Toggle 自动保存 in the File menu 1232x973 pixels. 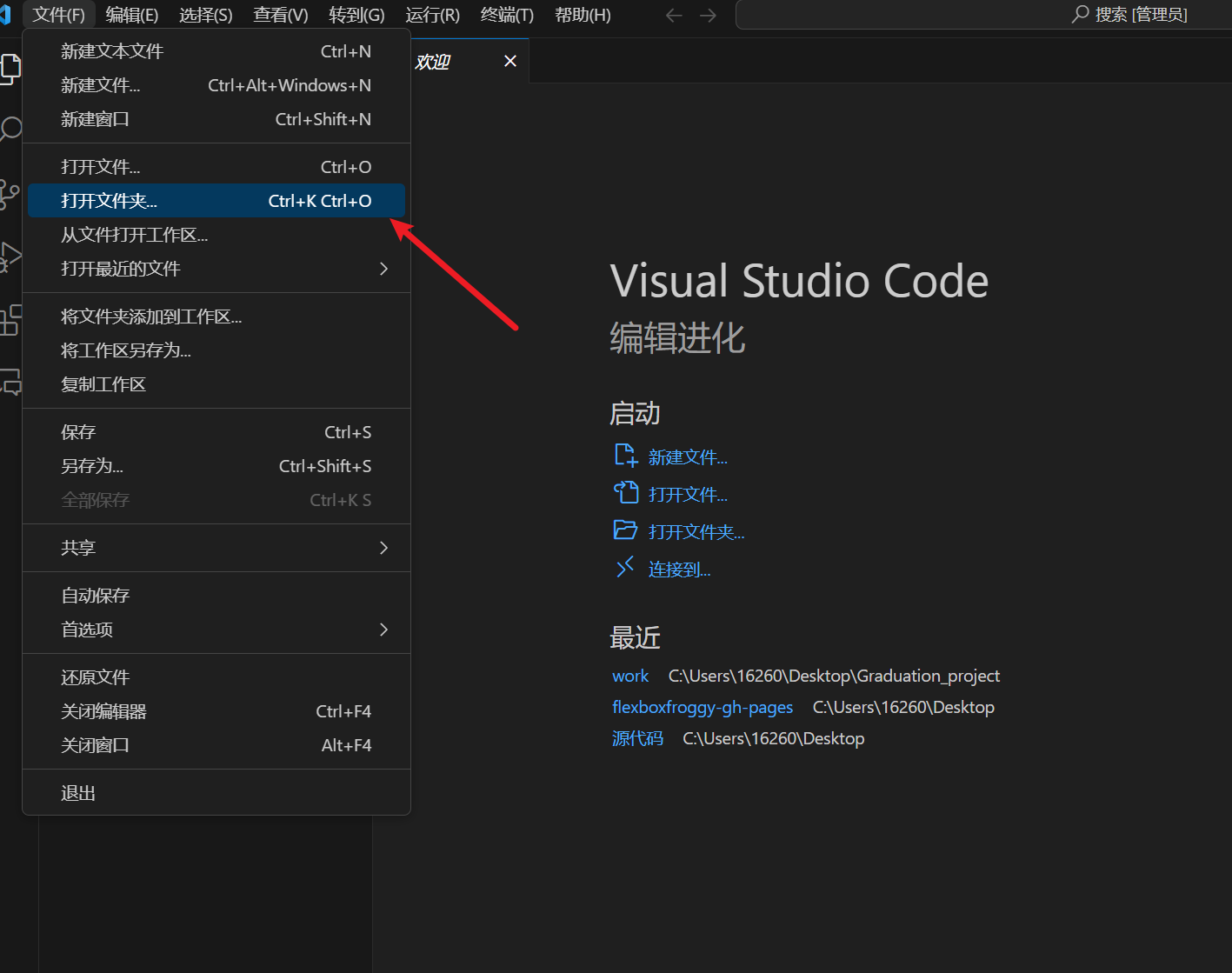[x=216, y=596]
